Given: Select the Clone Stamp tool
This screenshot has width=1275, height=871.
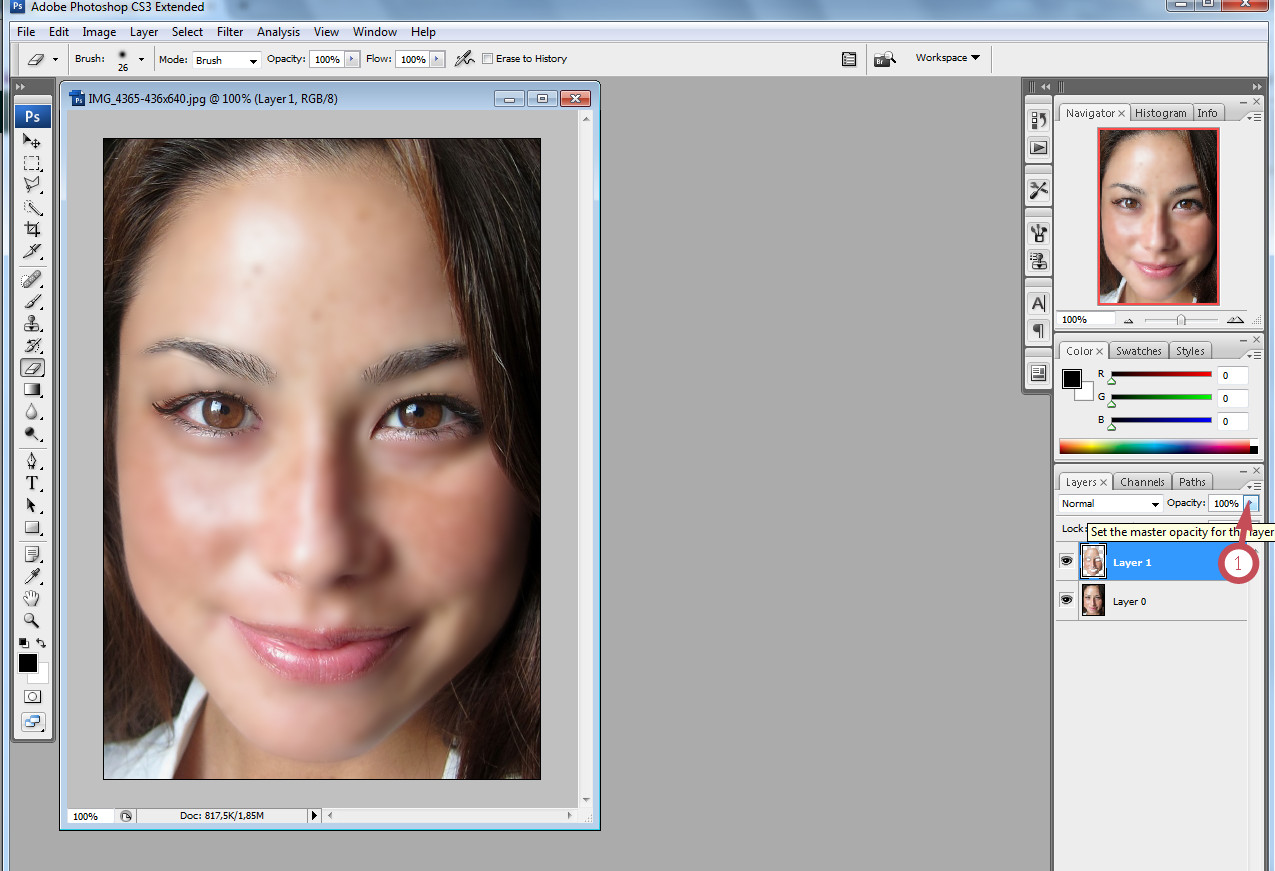Looking at the screenshot, I should (x=32, y=324).
